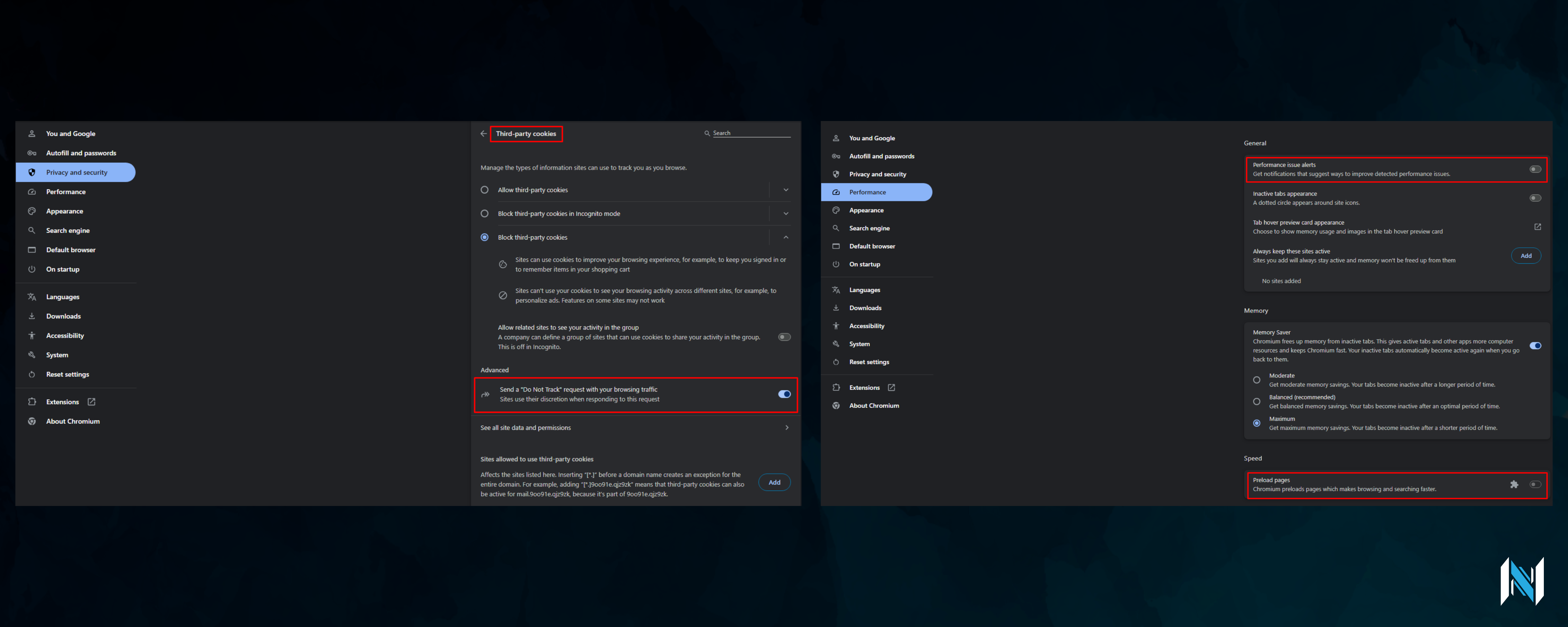Screen dimensions: 1568x627
Task: Click the Downloads icon in right sidebar
Action: pos(836,308)
